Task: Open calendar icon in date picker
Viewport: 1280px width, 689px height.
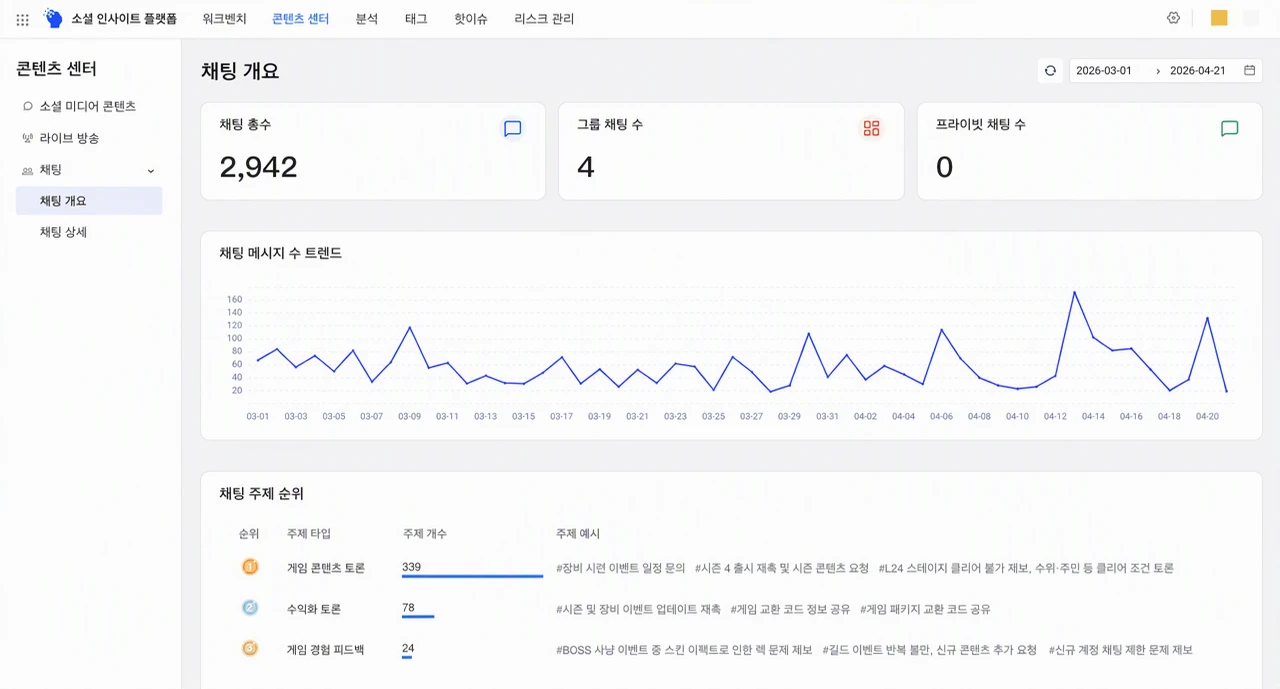Action: pos(1249,71)
